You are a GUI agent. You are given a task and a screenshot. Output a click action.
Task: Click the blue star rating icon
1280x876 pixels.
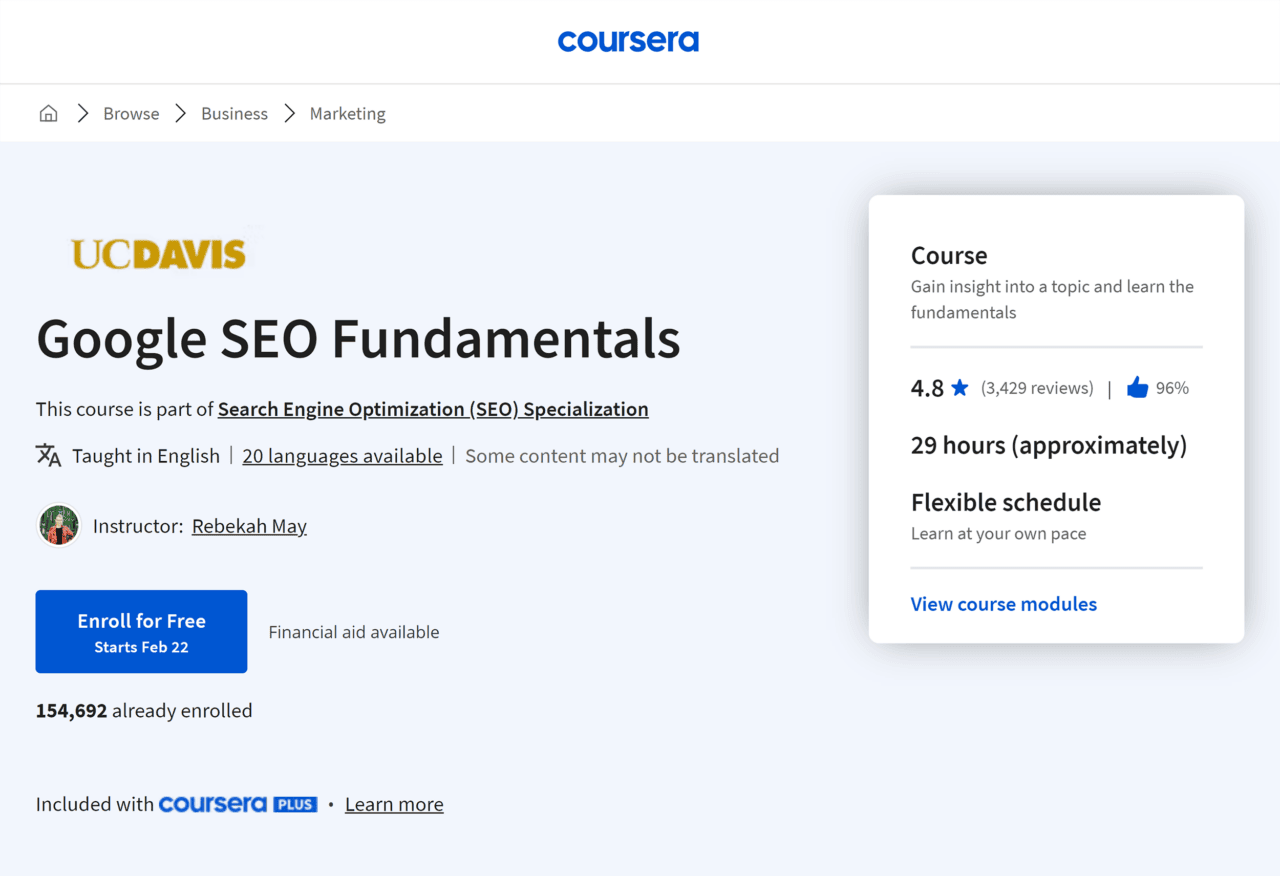(x=959, y=388)
